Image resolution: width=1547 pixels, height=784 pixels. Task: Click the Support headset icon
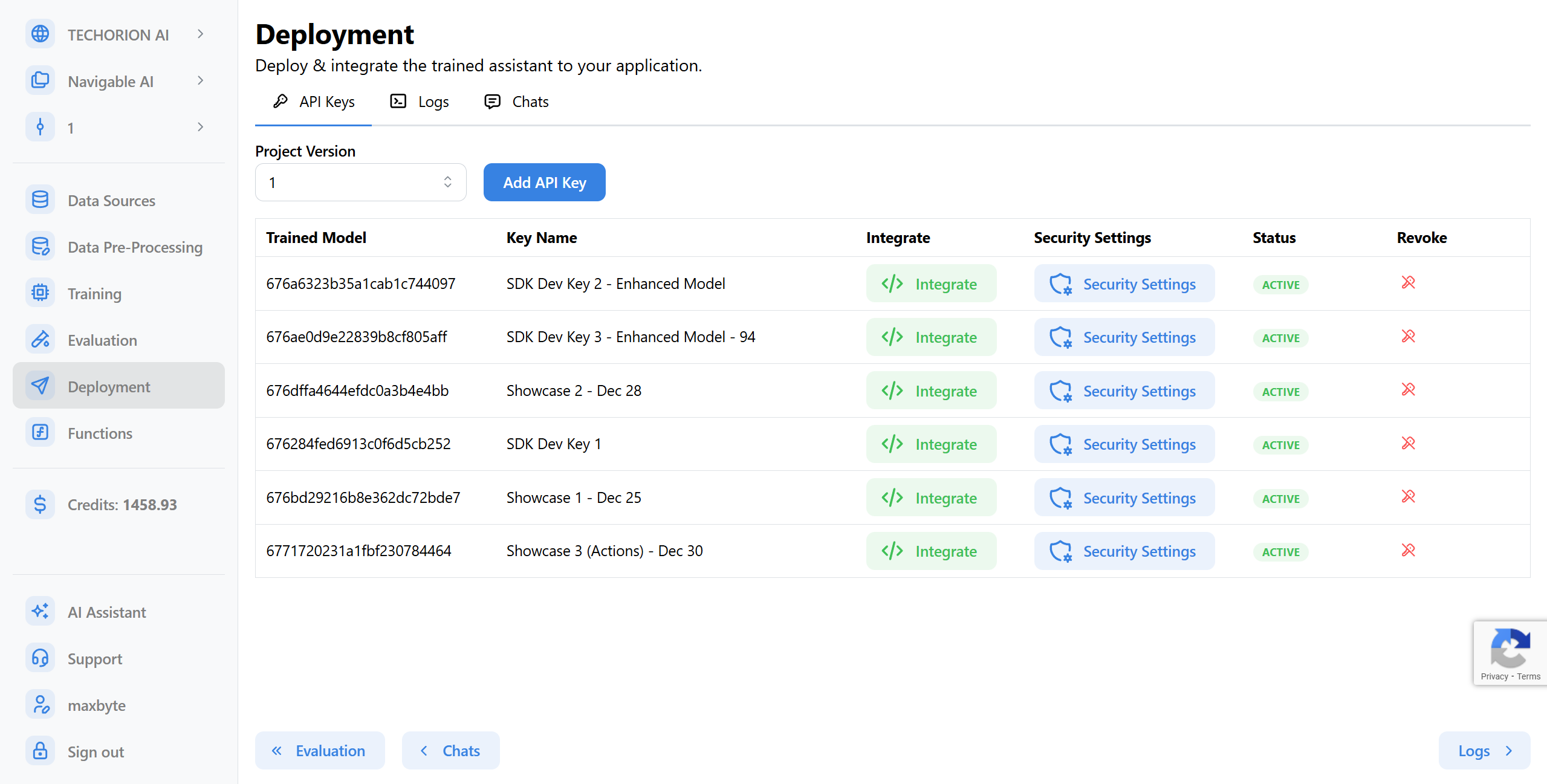coord(40,658)
